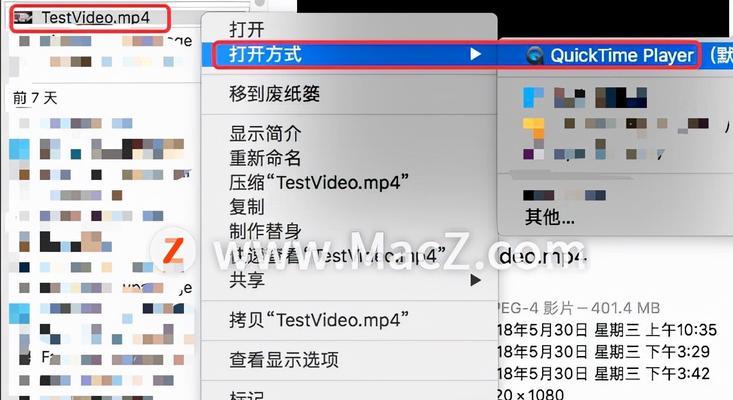The height and width of the screenshot is (400, 733).
Task: Click the 上午10:35 date line in preview
Action: pos(607,330)
